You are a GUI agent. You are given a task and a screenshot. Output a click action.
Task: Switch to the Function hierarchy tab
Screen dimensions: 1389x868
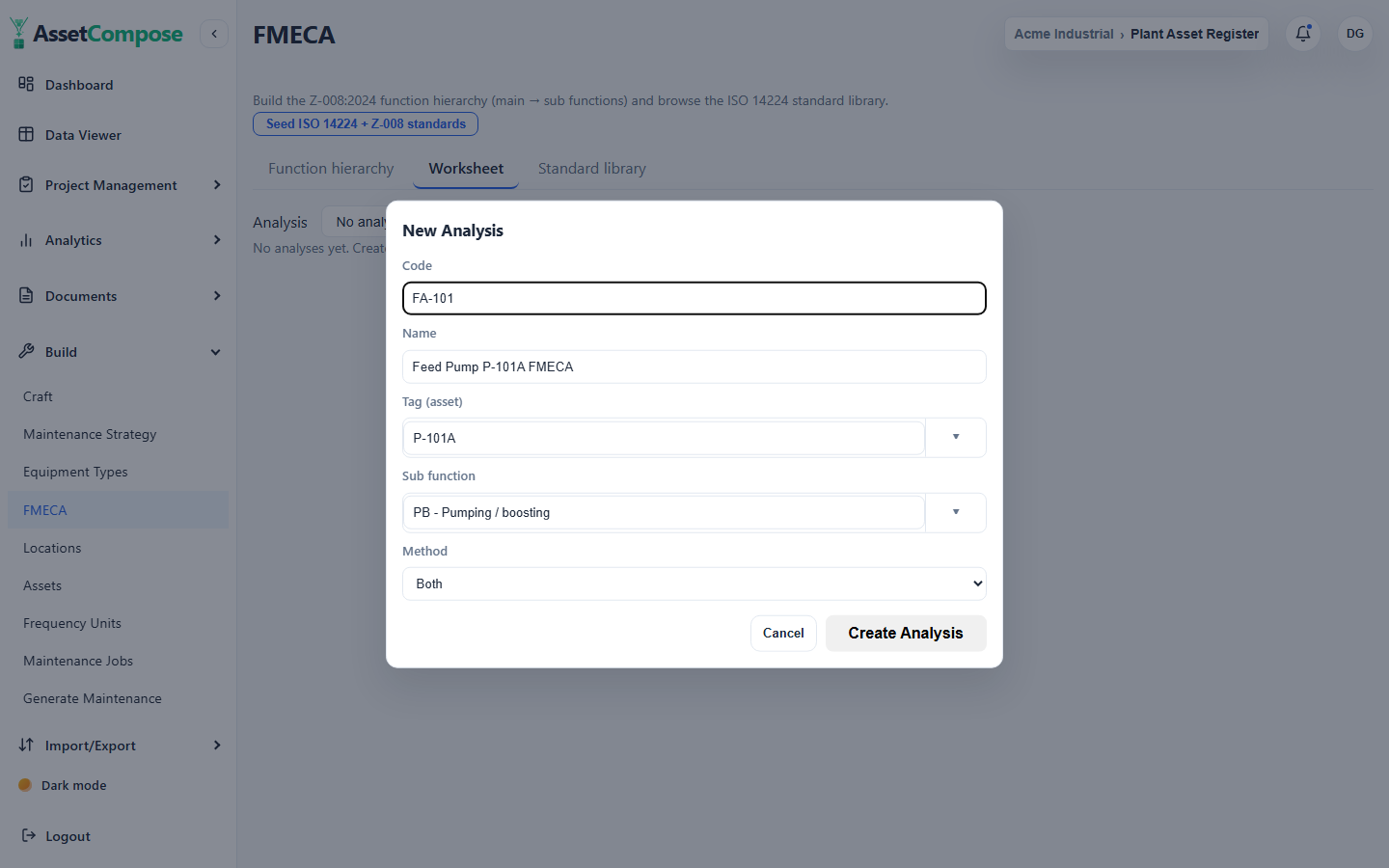click(331, 169)
